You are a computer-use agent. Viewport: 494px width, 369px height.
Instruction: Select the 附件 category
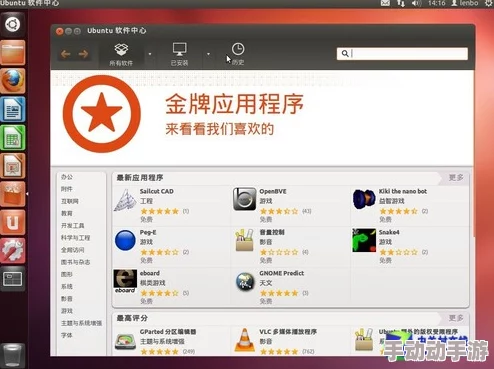[x=67, y=189]
